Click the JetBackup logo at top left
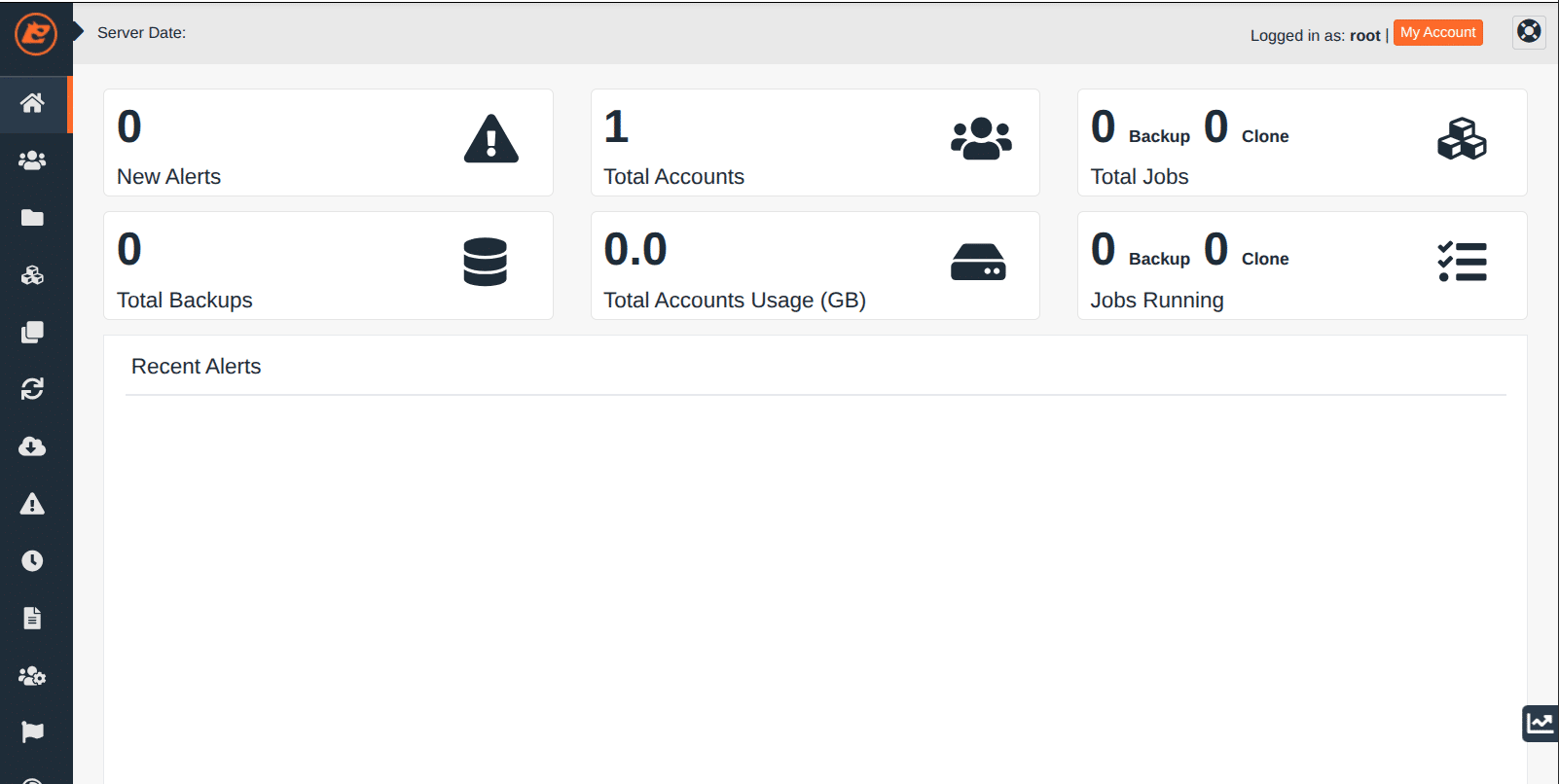Viewport: 1559px width, 784px height. 36,35
